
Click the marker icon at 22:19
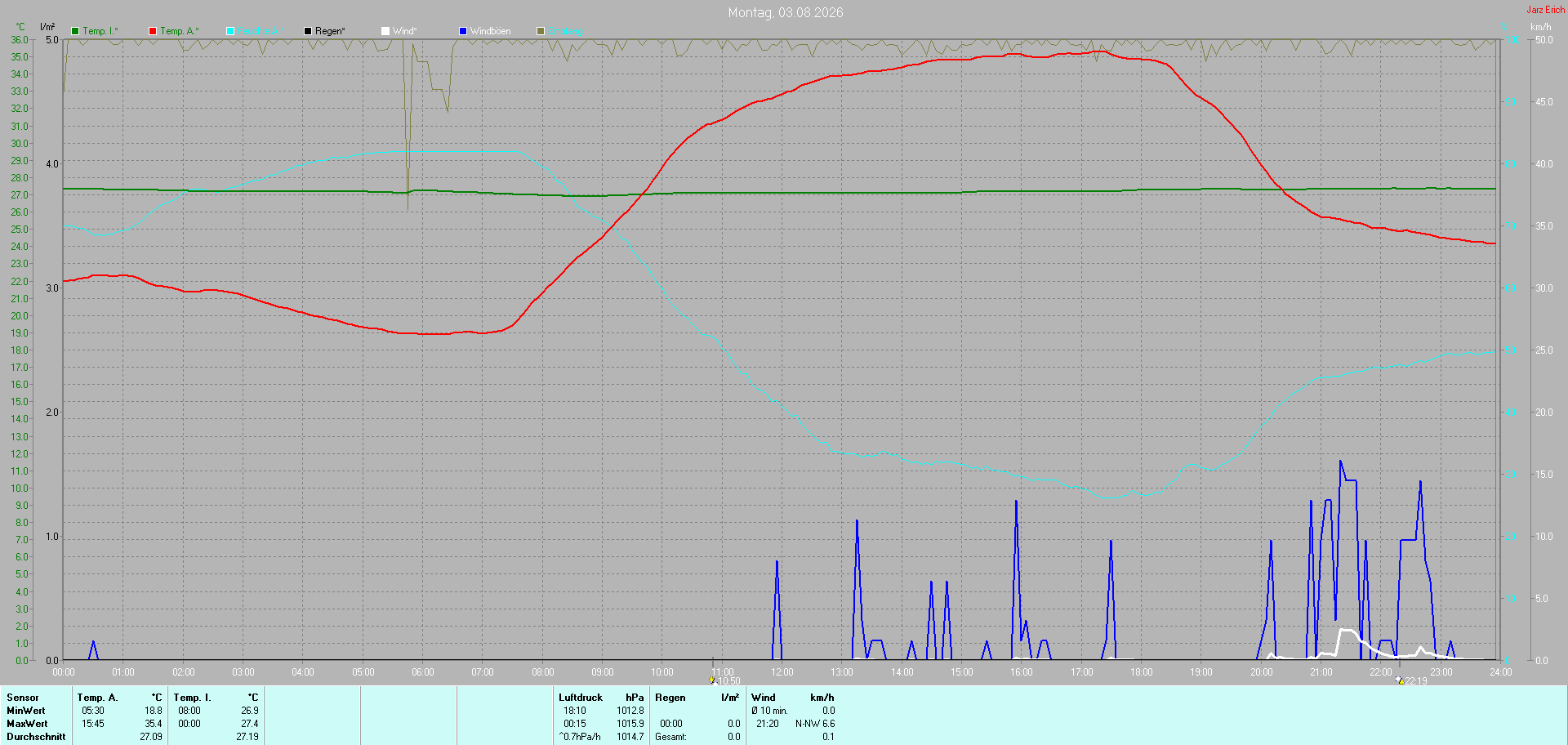point(1400,680)
